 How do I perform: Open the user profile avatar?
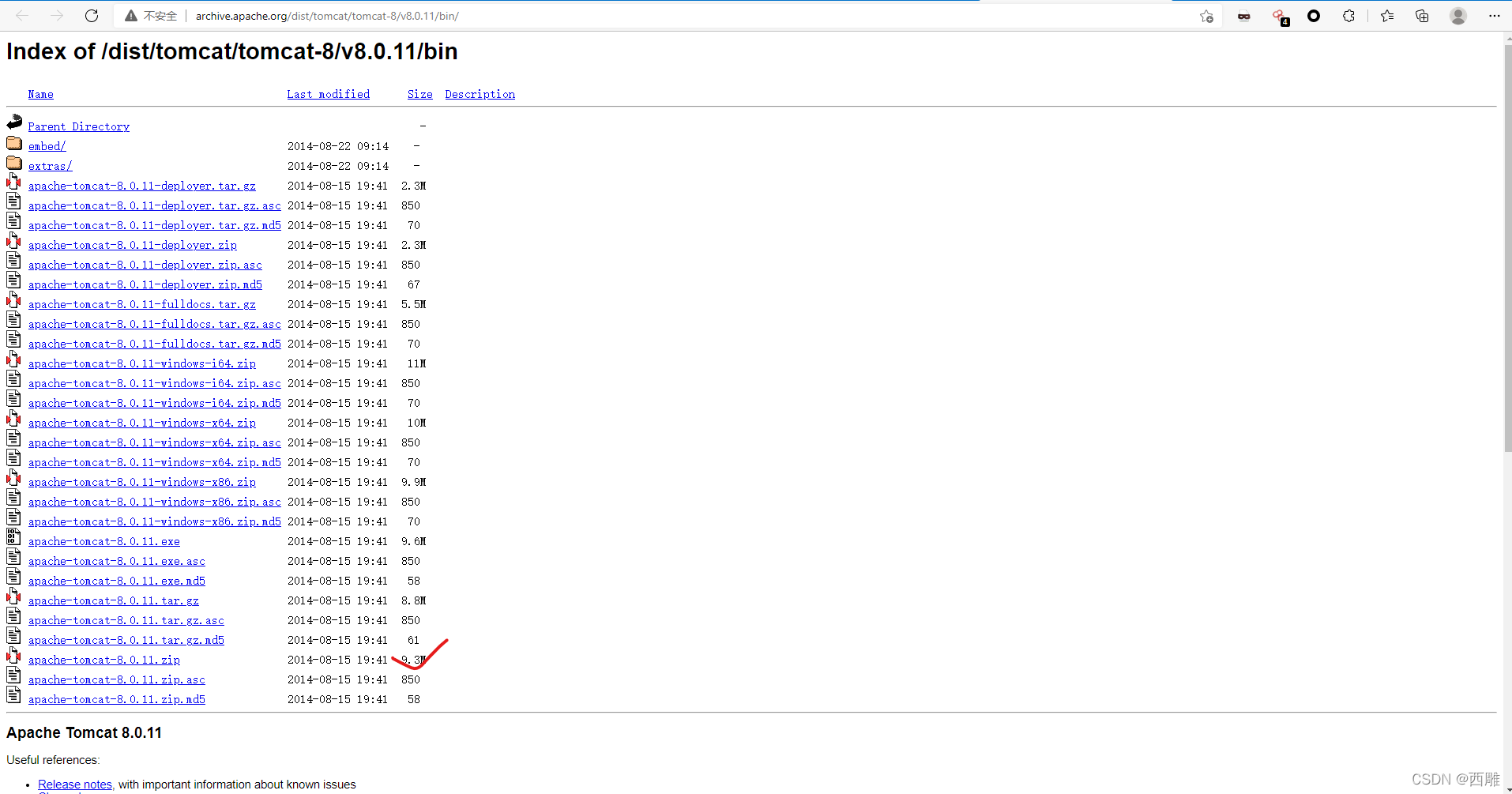point(1458,16)
